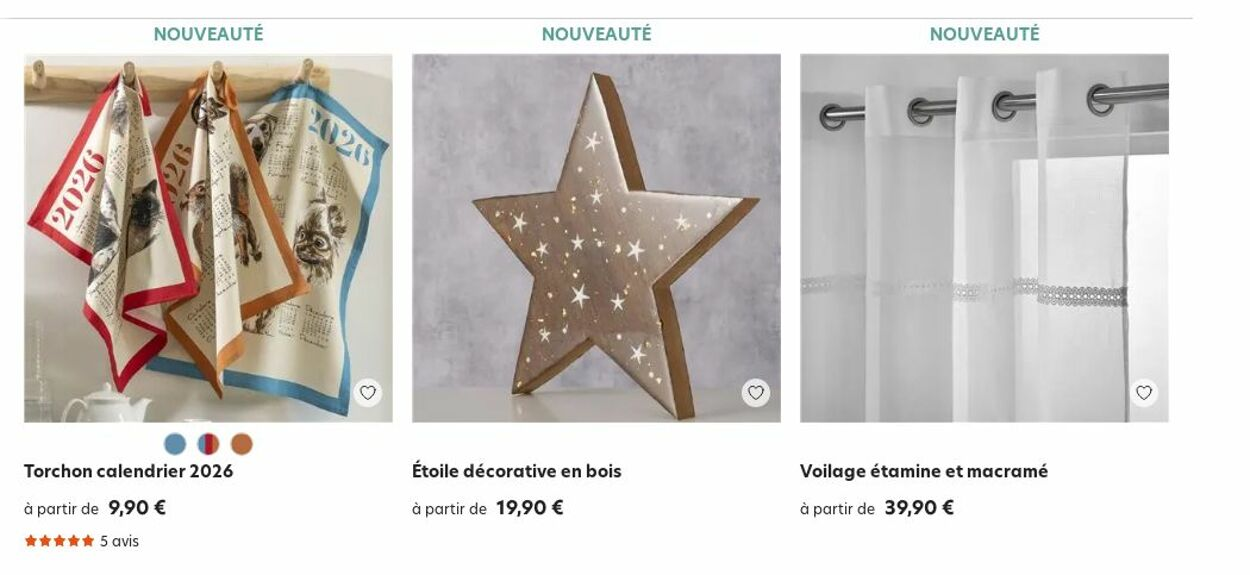Viewport: 1250px width, 575px height.
Task: Click the Nouveauté label above the tea towels
Action: [208, 34]
